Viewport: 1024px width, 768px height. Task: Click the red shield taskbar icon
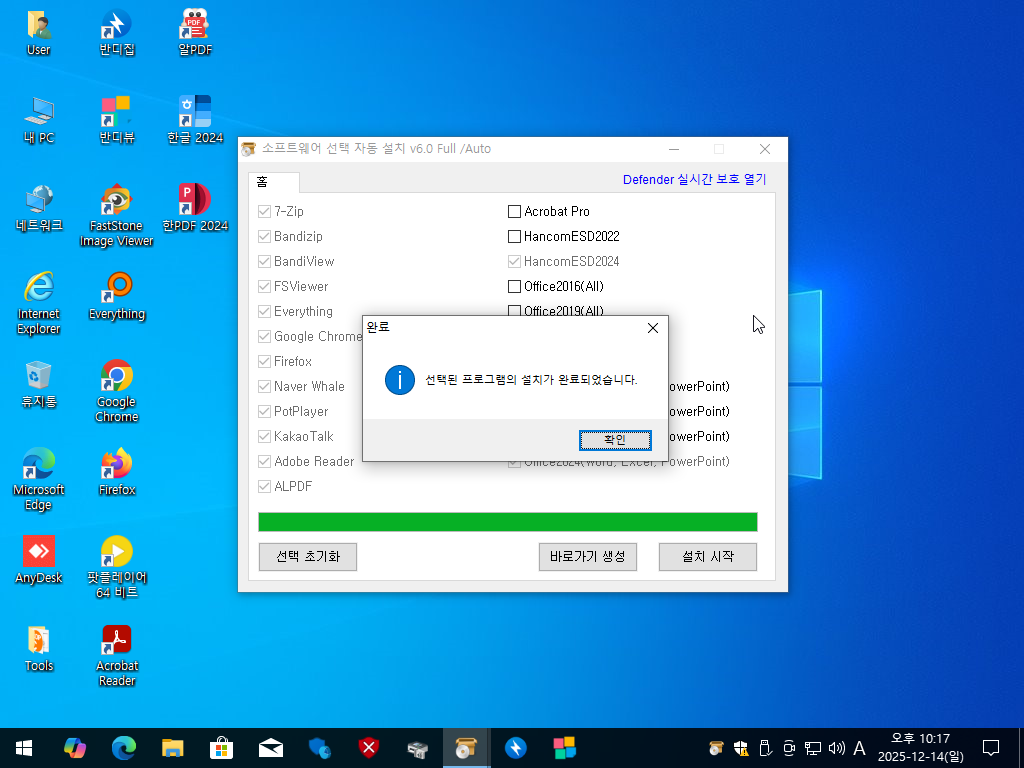(368, 748)
